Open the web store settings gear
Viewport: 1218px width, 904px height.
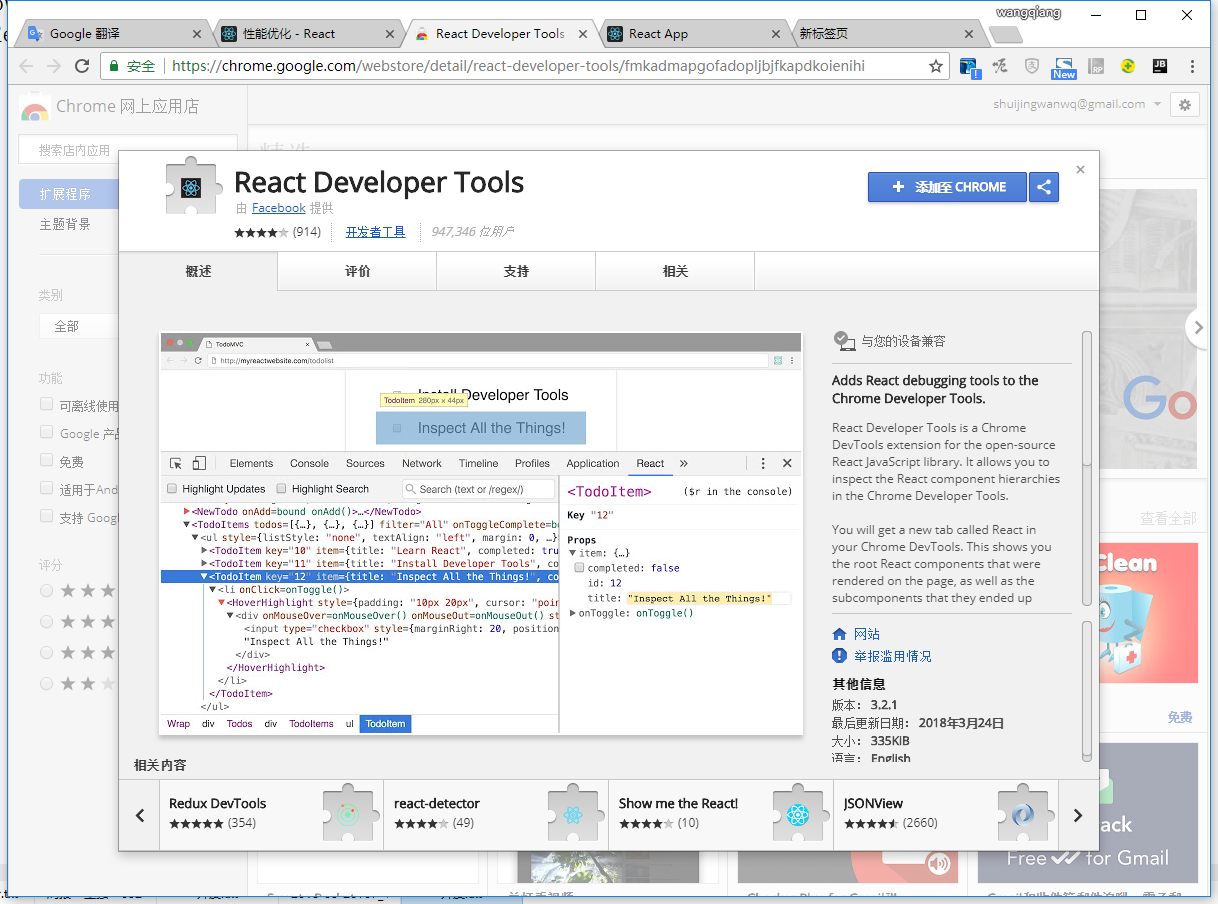pos(1185,105)
